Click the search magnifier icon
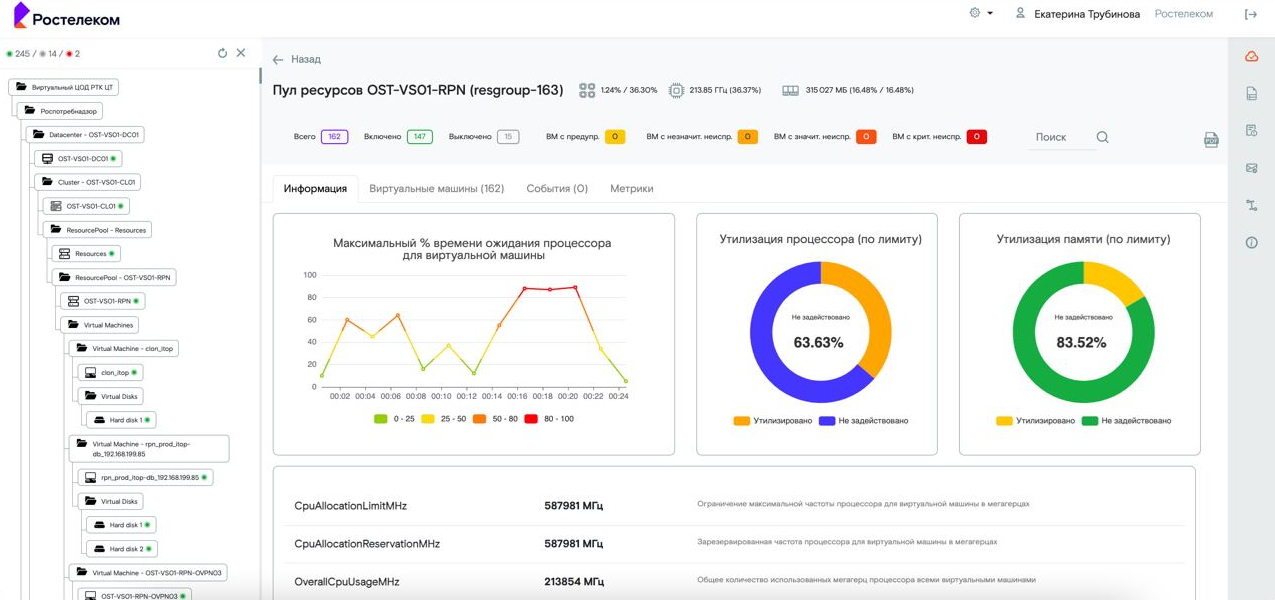Viewport: 1275px width, 600px height. 1102,137
